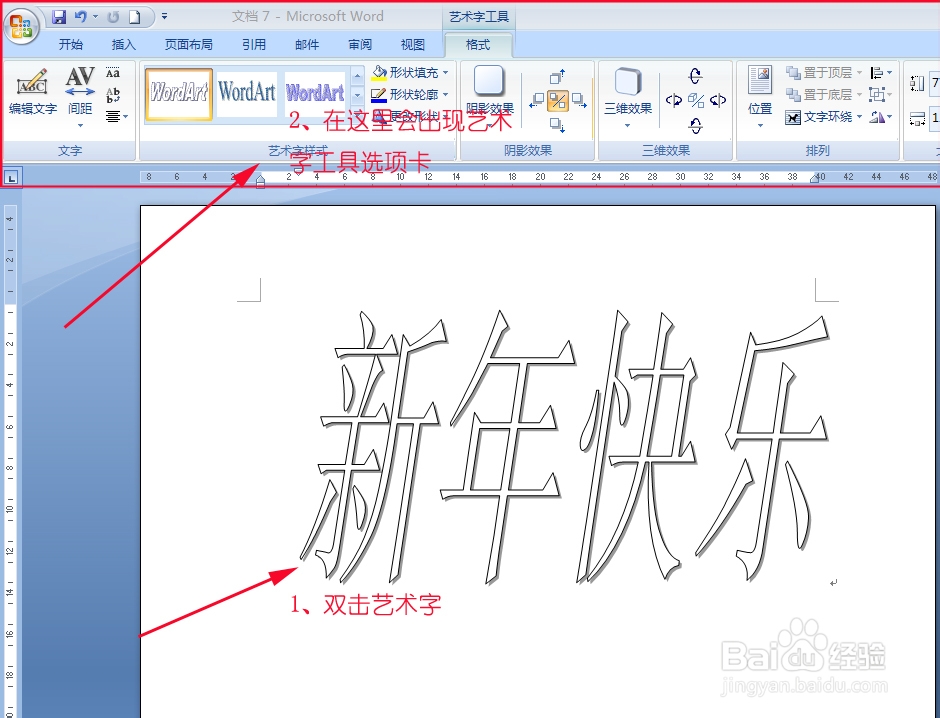Expand the WordArt styles gallery
Screen dimensions: 940x718
click(x=358, y=115)
